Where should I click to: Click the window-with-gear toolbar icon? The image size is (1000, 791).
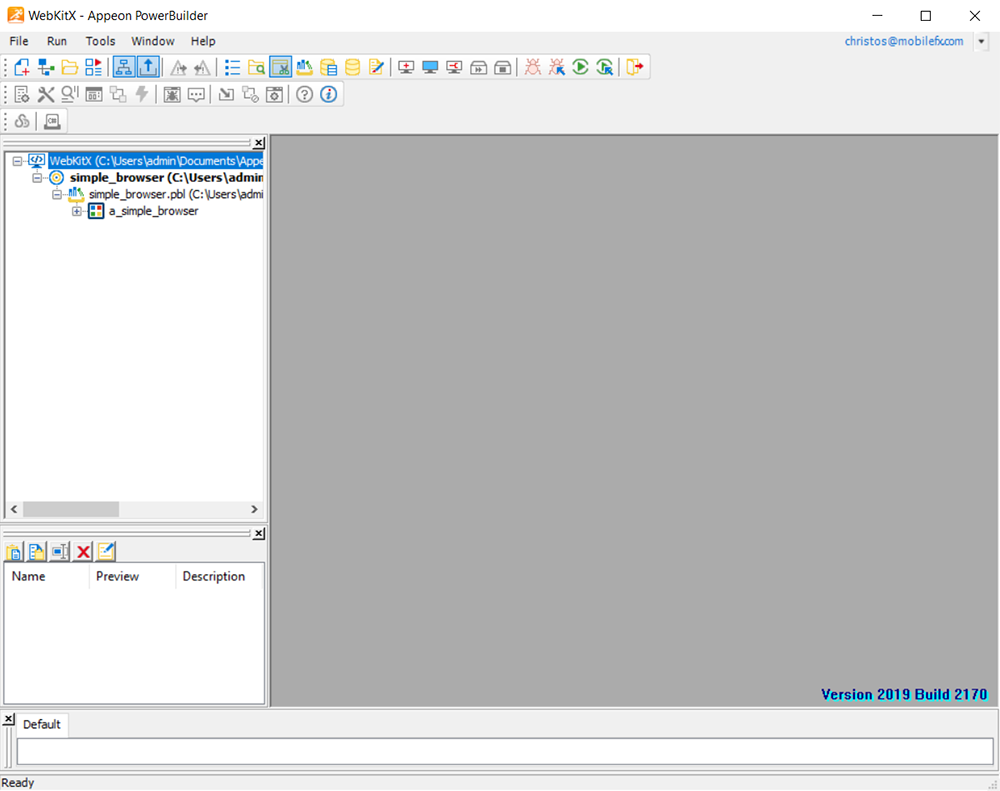pyautogui.click(x=274, y=94)
